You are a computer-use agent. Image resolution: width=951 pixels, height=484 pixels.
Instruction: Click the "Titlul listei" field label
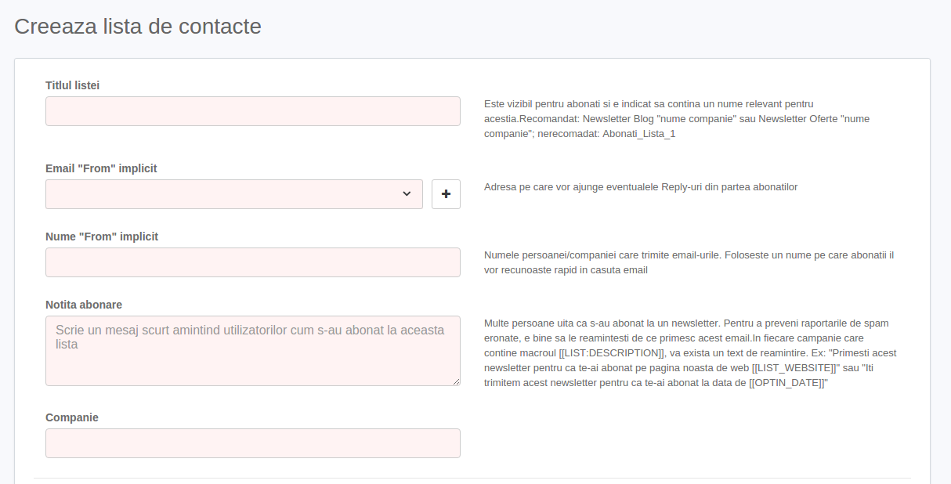tap(72, 85)
